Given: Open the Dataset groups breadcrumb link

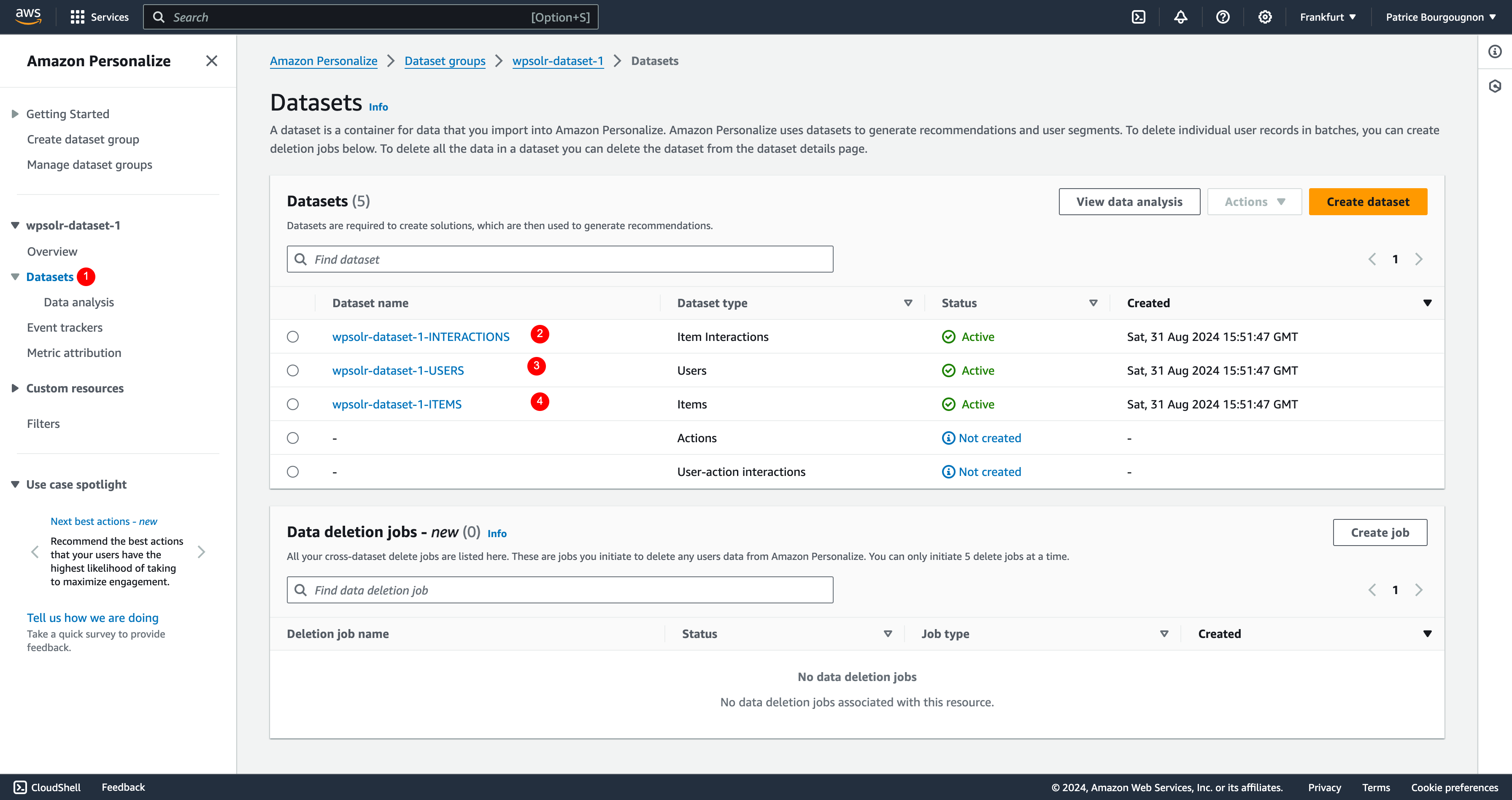Looking at the screenshot, I should tap(445, 61).
